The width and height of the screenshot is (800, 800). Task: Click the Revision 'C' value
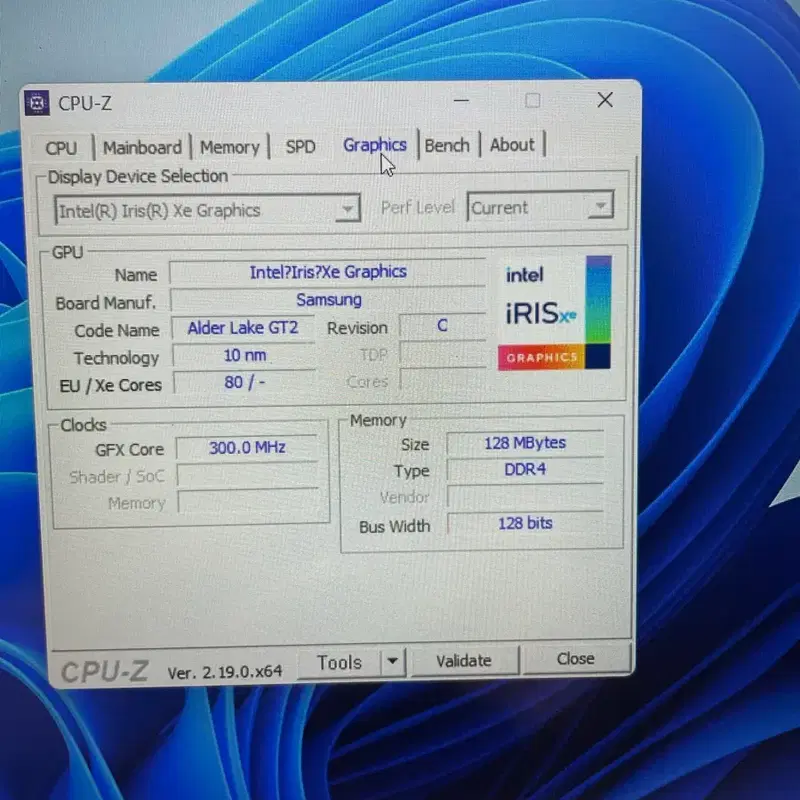coord(442,325)
